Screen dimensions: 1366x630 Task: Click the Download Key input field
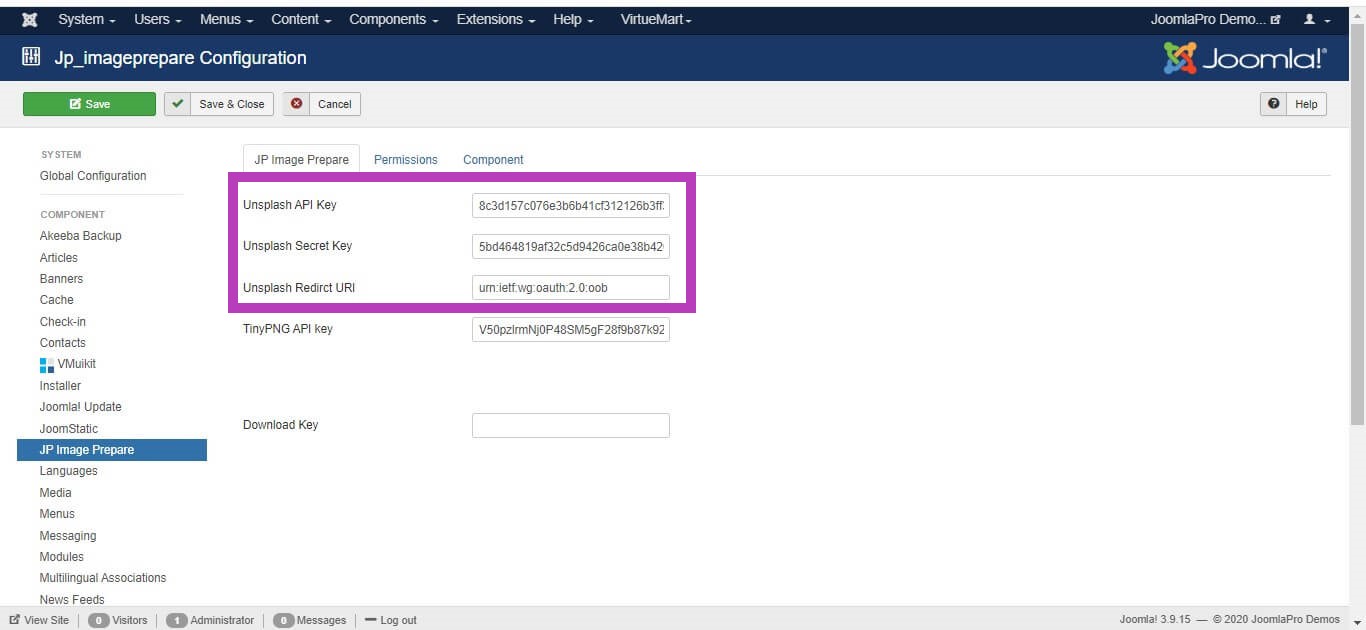tap(570, 425)
